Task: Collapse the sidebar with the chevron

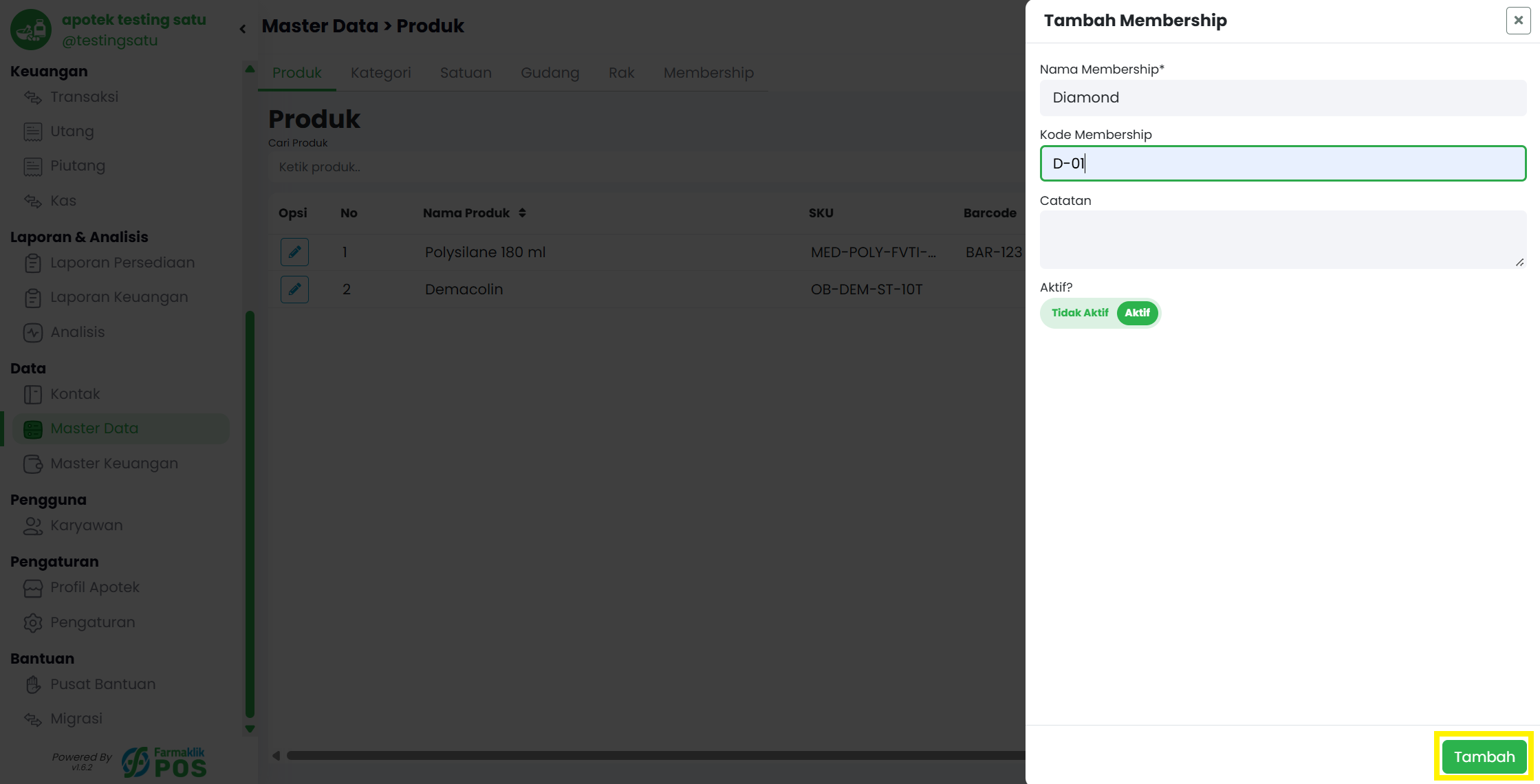Action: click(x=243, y=28)
